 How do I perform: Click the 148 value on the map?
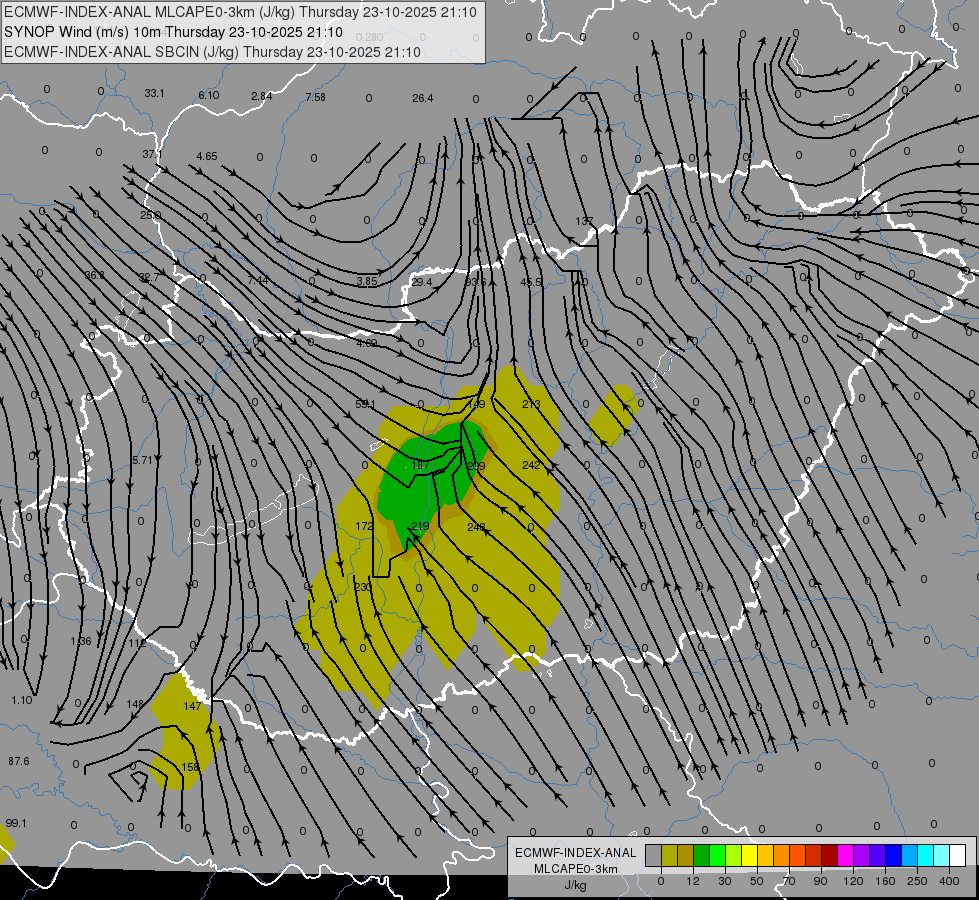[x=135, y=705]
